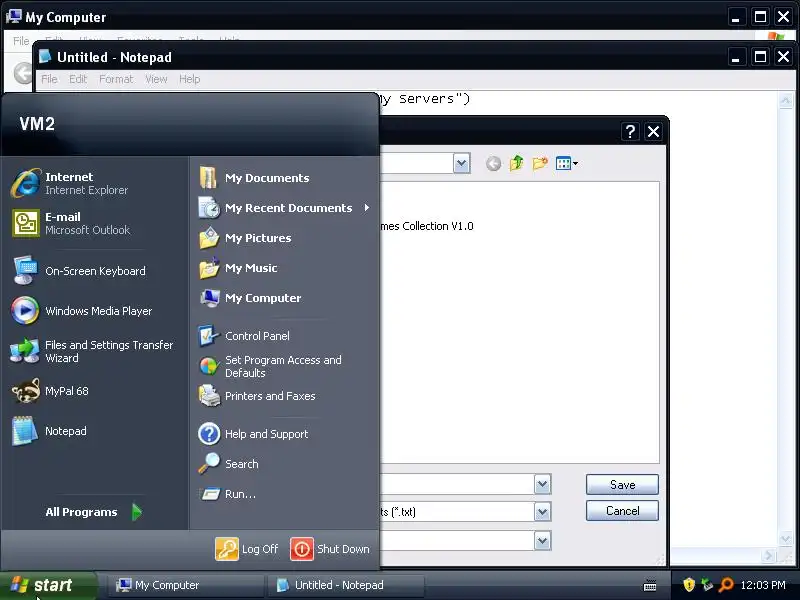Expand All Programs menu

pyautogui.click(x=93, y=512)
